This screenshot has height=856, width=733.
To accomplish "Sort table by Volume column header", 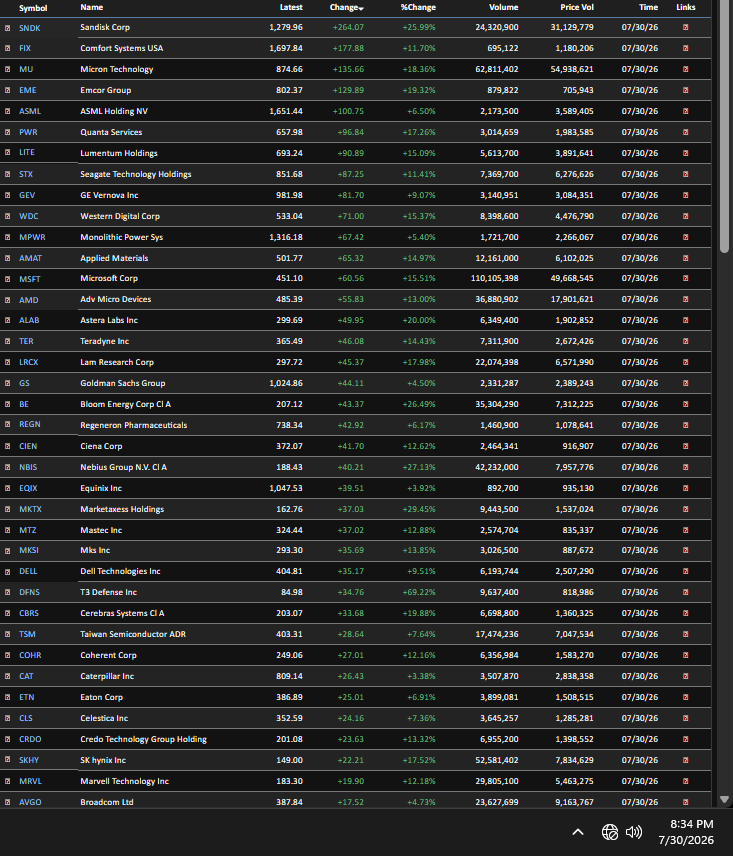I will pyautogui.click(x=503, y=7).
